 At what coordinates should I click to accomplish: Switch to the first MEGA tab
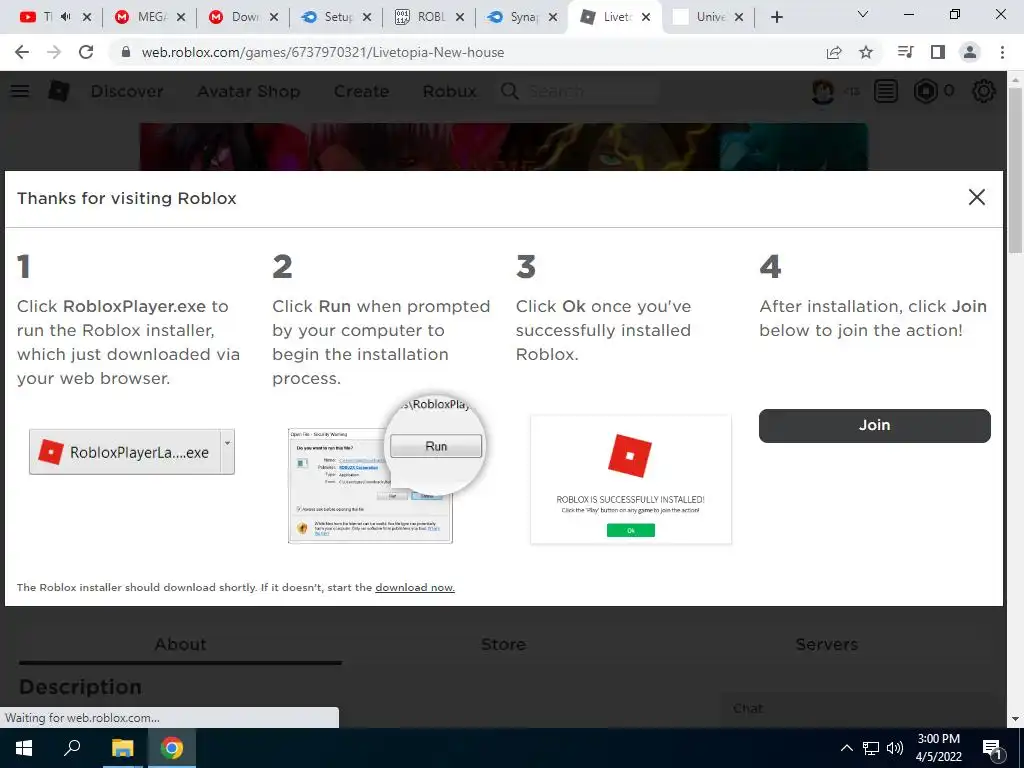(149, 17)
